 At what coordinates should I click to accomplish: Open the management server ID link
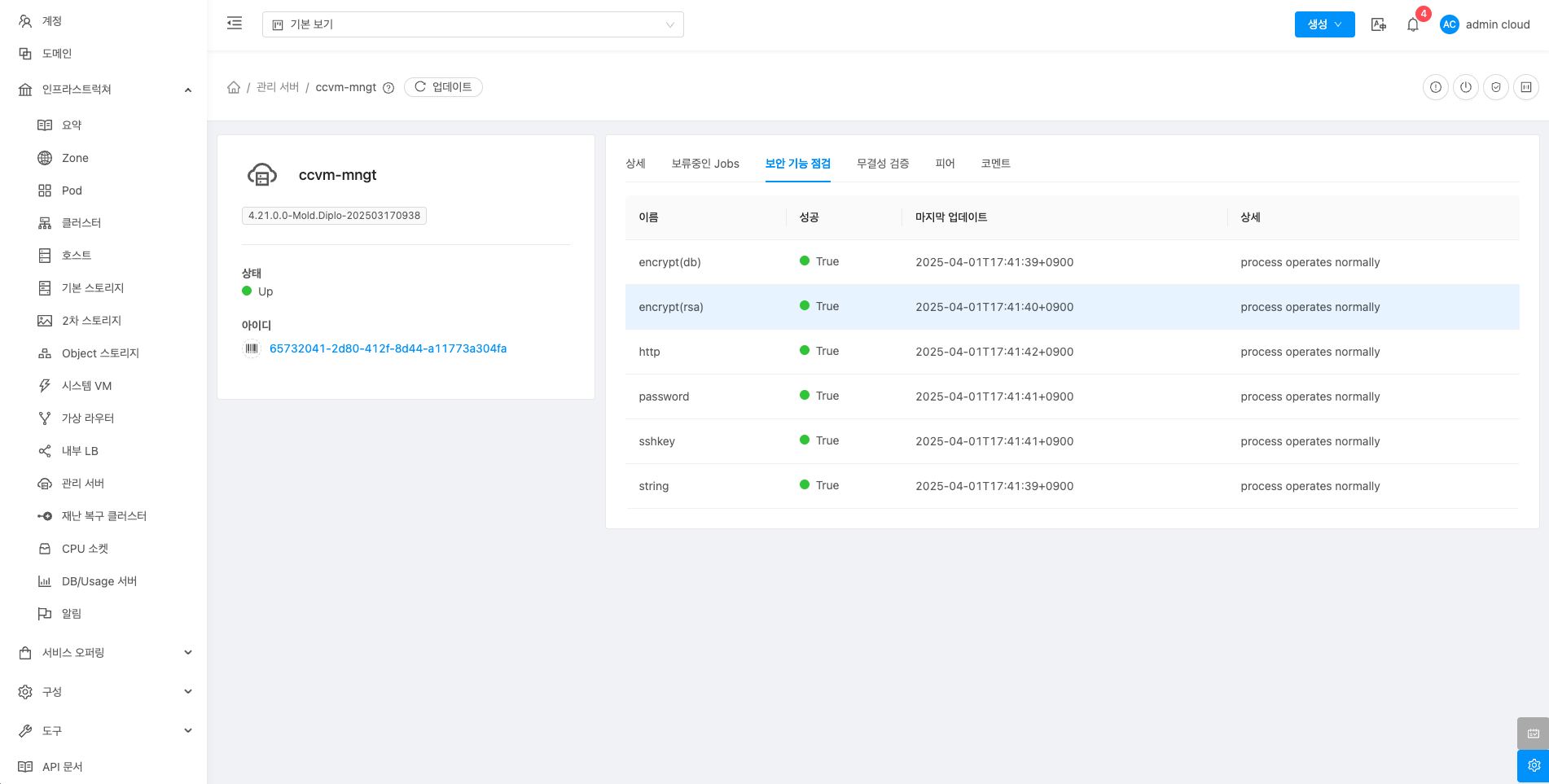388,348
